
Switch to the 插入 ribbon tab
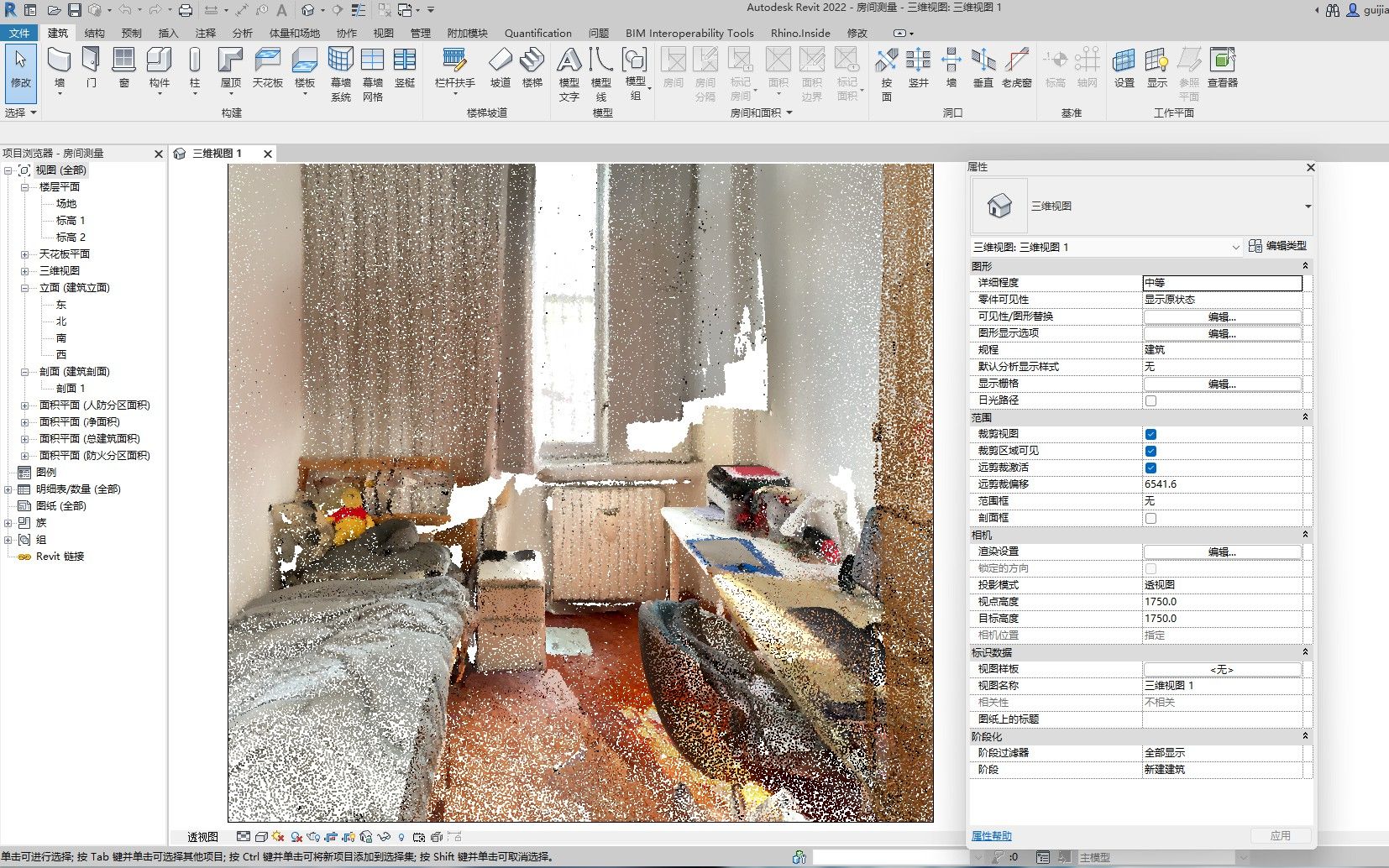pos(166,33)
